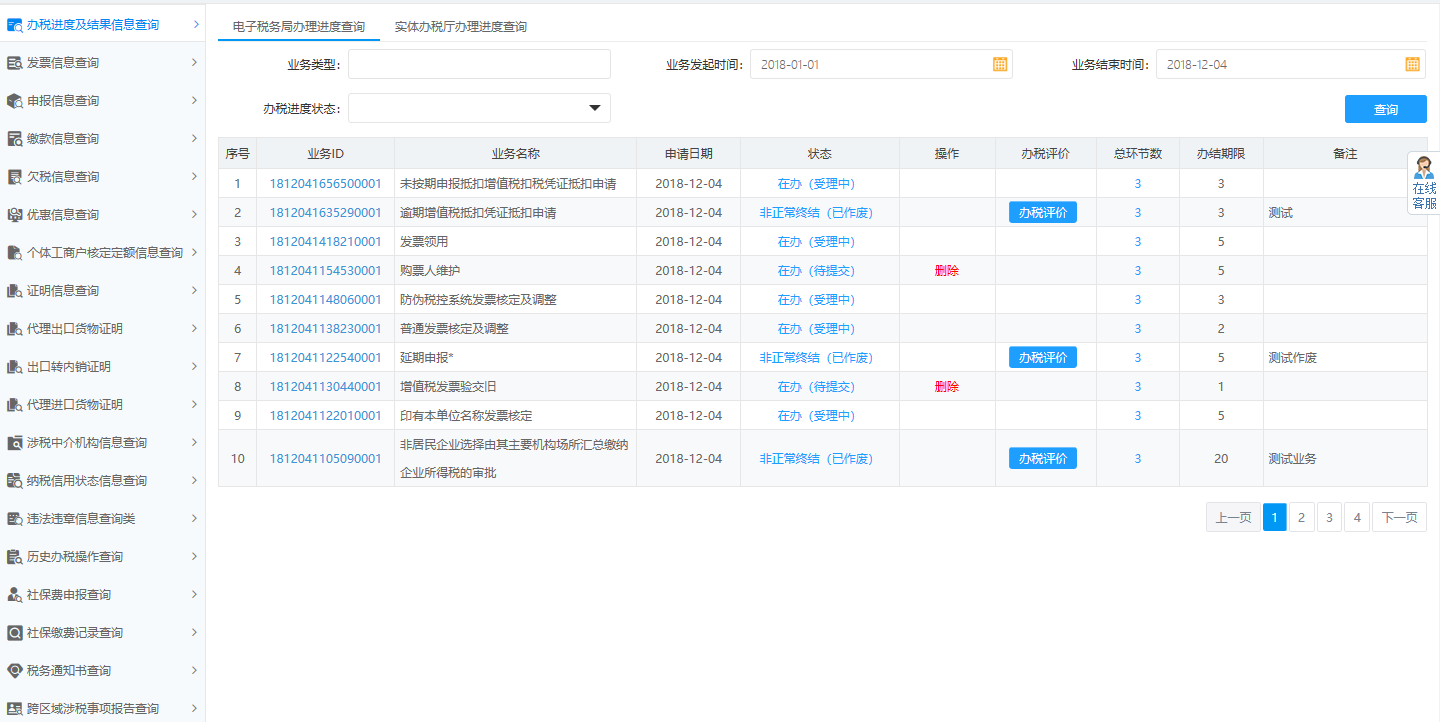This screenshot has width=1440, height=722.
Task: Click the 缴款信息查询 sidebar icon
Action: click(15, 138)
